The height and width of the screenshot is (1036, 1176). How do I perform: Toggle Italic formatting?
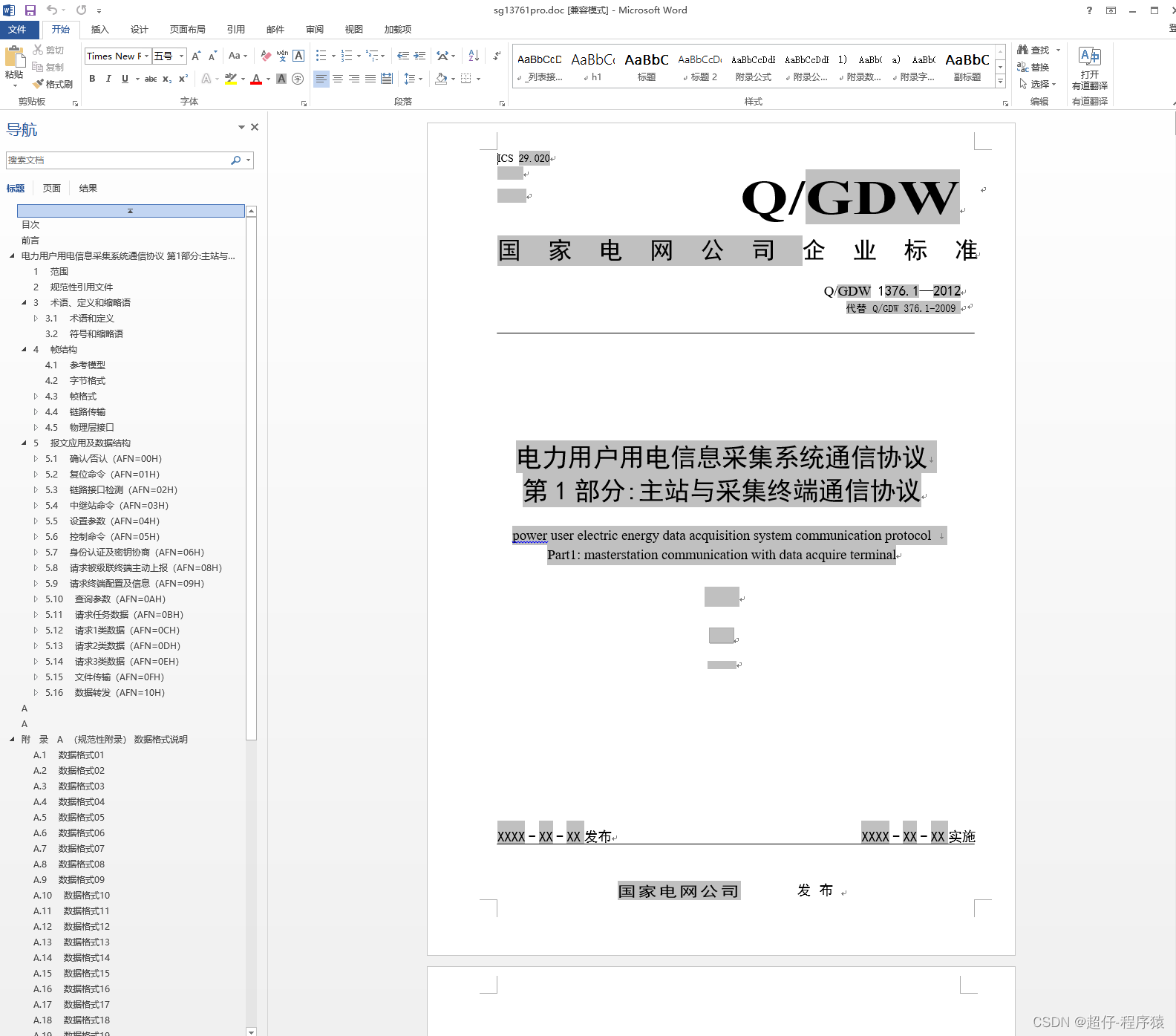108,79
